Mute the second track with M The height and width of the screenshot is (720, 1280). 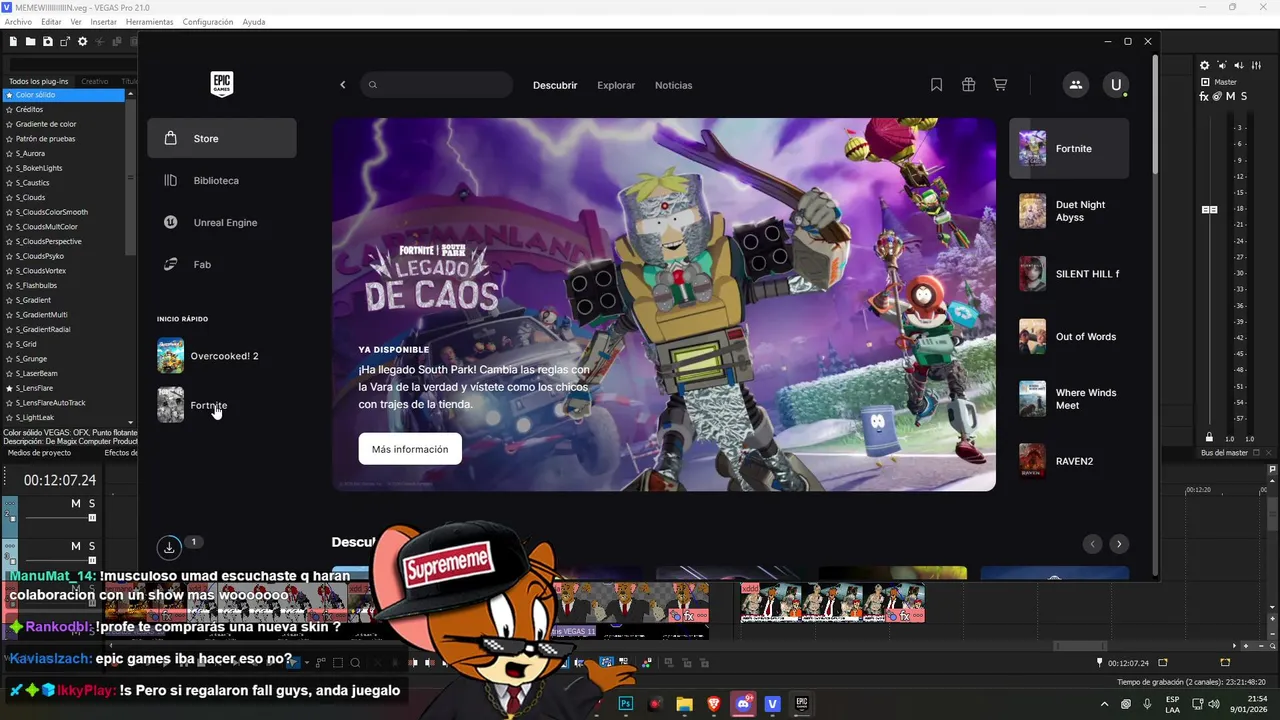click(76, 546)
